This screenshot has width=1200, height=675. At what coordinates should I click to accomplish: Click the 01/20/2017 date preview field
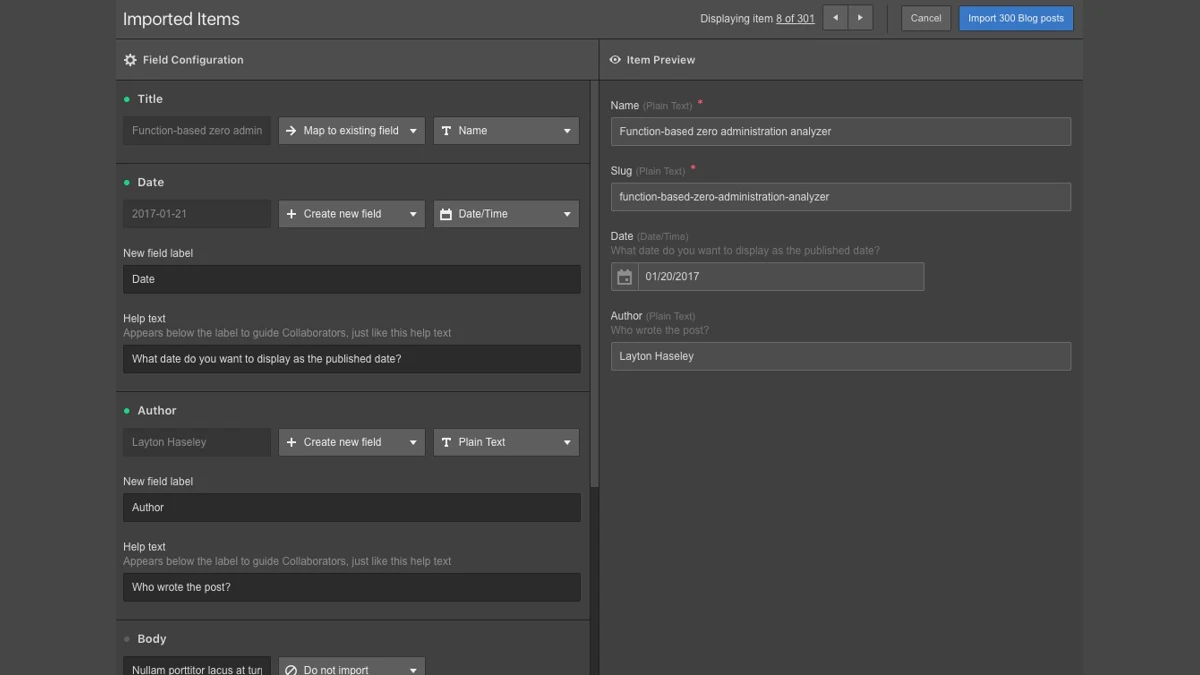click(781, 277)
